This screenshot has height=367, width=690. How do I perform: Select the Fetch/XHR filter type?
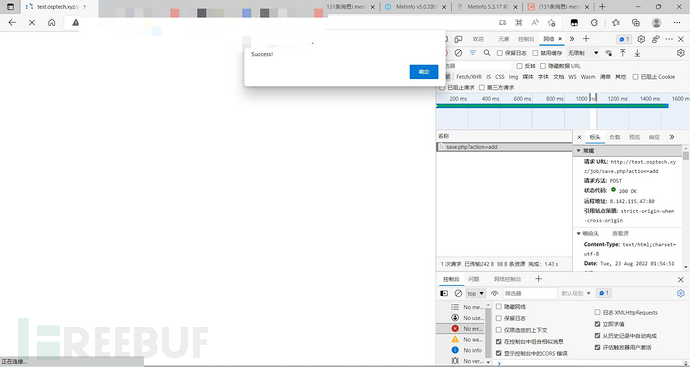[469, 77]
